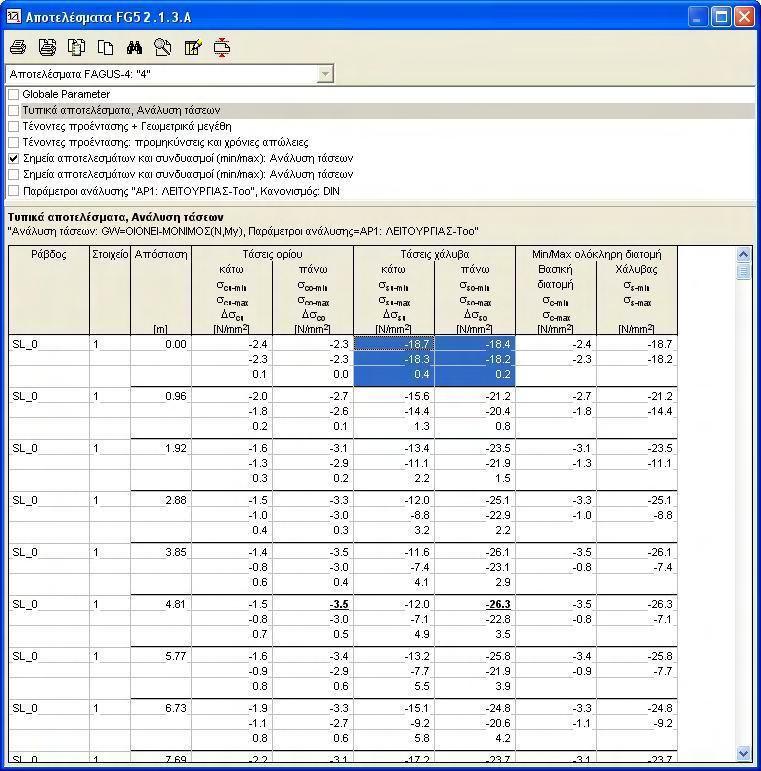Maximize the Αποτελέσματα FG5 window

721,17
